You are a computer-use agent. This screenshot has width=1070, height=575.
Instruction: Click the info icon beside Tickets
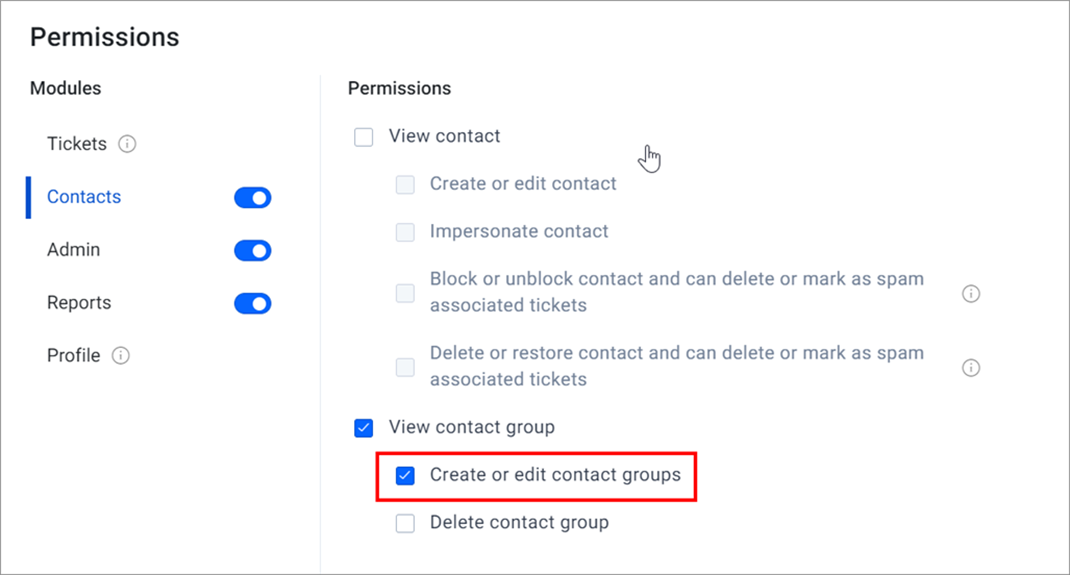[127, 144]
